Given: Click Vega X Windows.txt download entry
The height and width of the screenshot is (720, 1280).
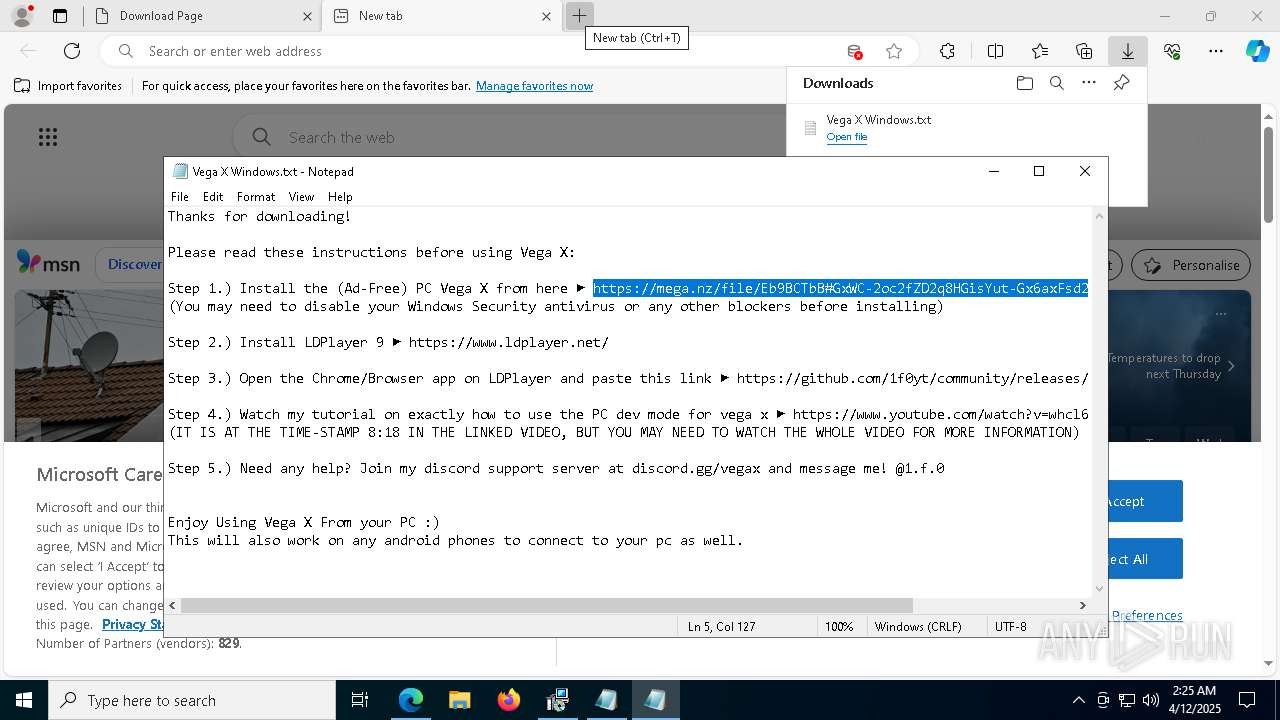Looking at the screenshot, I should coord(966,127).
